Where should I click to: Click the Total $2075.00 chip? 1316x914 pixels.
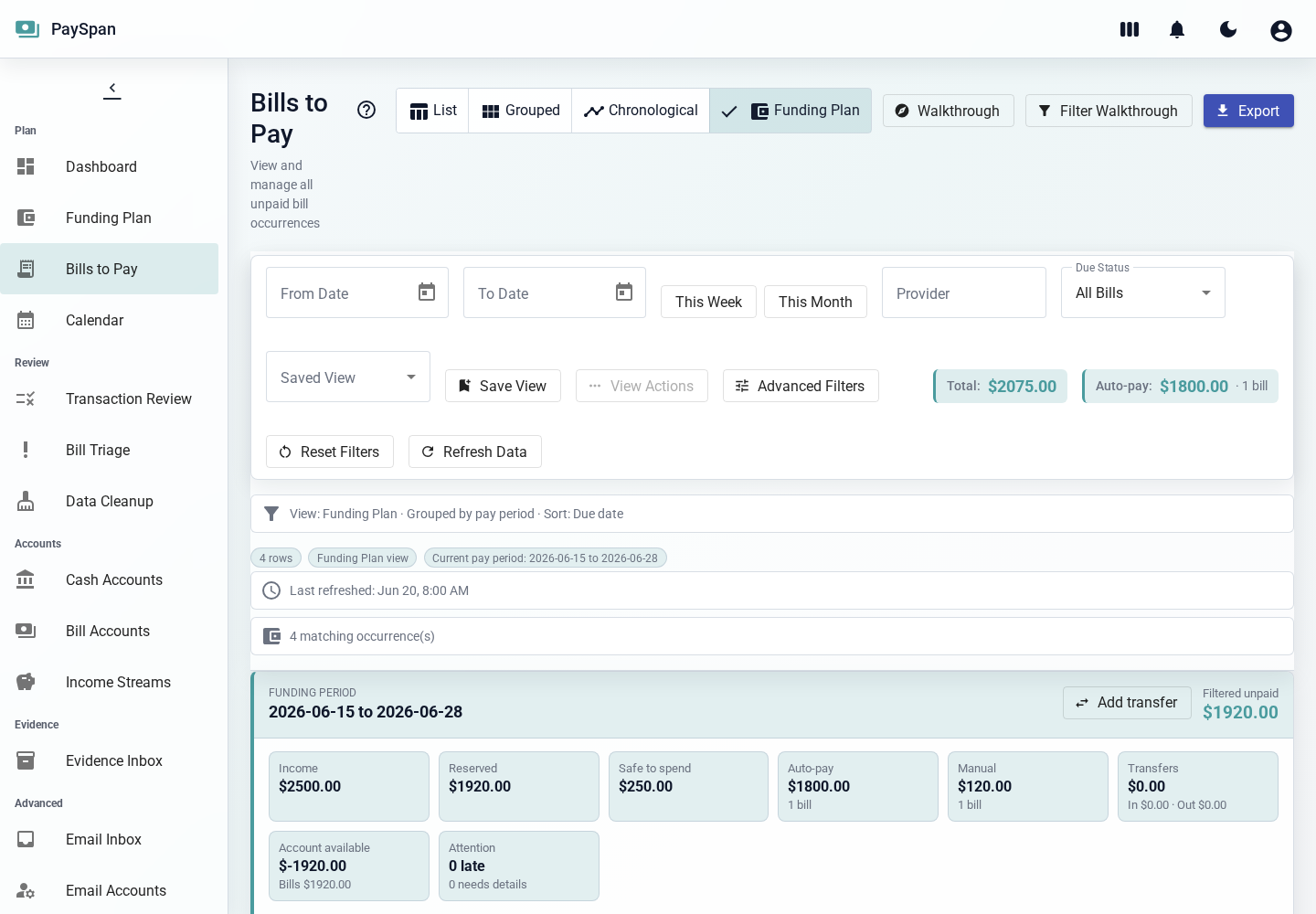[1001, 386]
